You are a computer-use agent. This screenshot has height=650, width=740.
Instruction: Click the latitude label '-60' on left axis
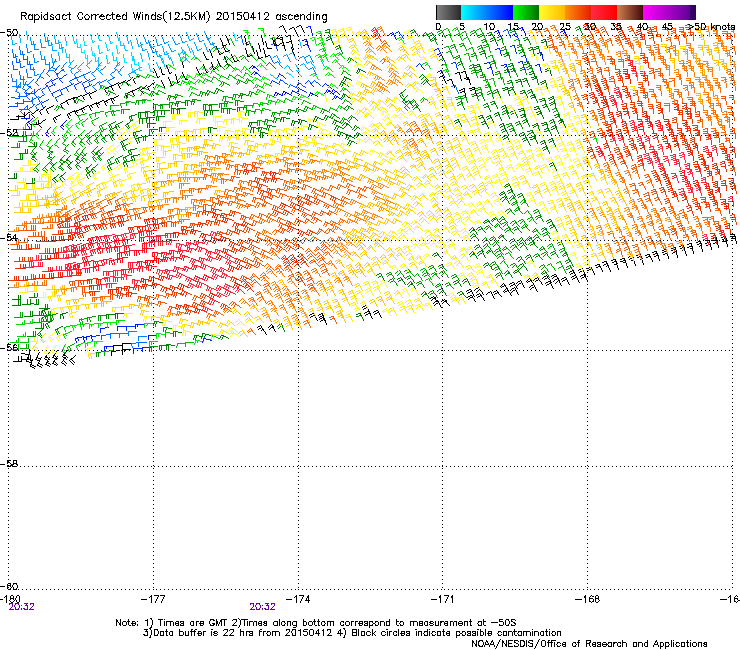[9, 586]
